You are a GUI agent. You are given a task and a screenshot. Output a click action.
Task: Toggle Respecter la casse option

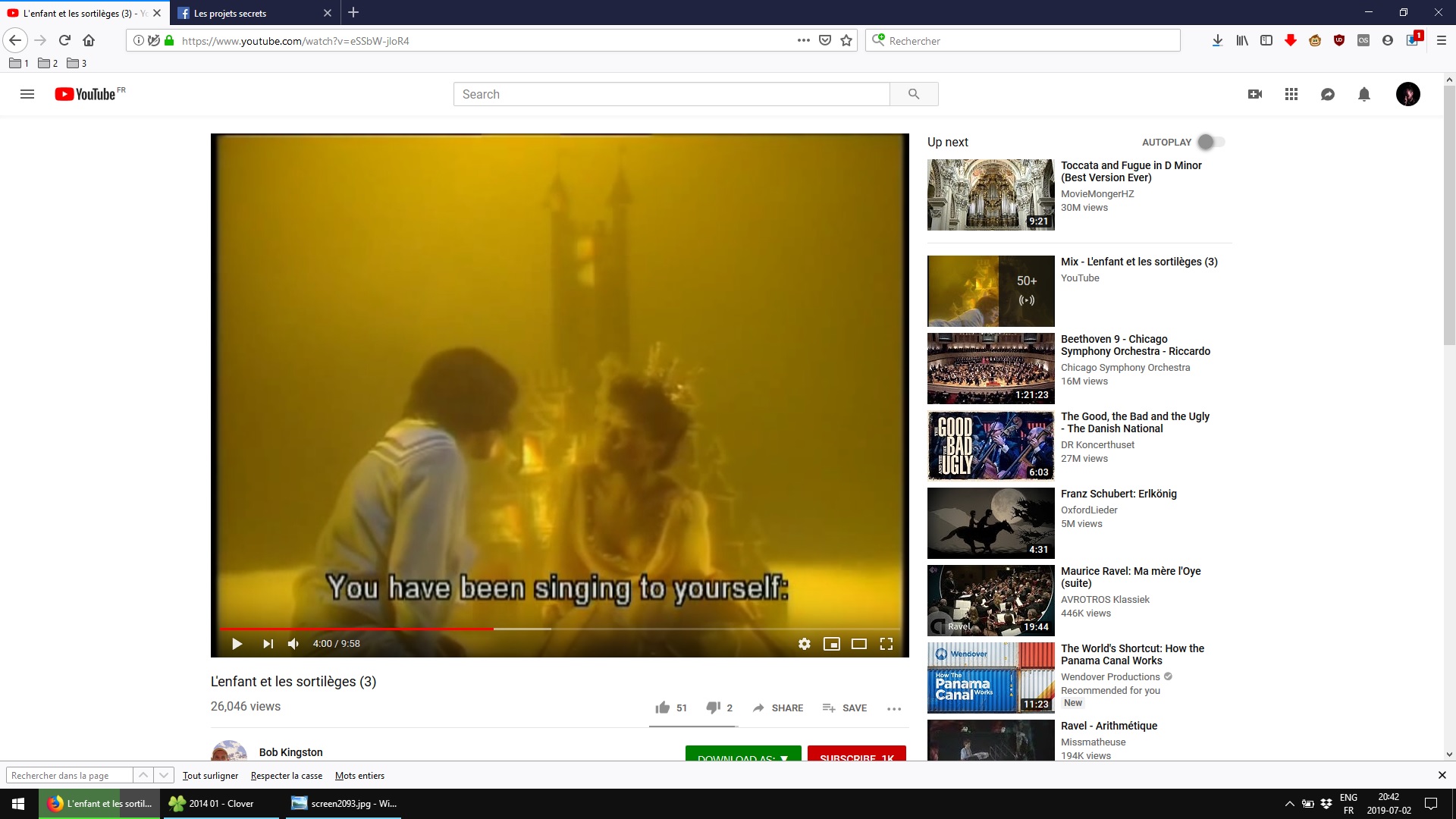286,775
